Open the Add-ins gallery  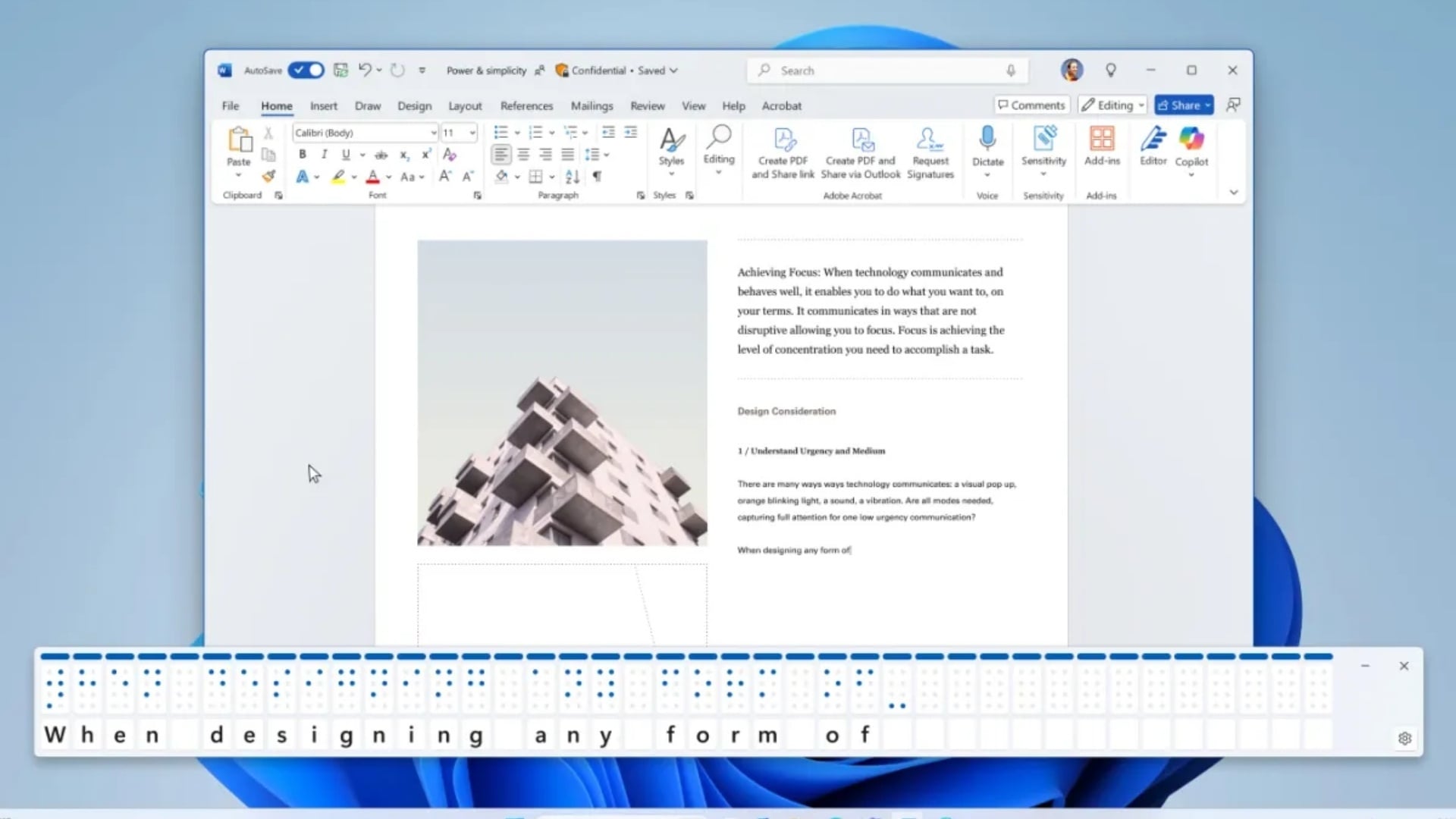[1102, 147]
